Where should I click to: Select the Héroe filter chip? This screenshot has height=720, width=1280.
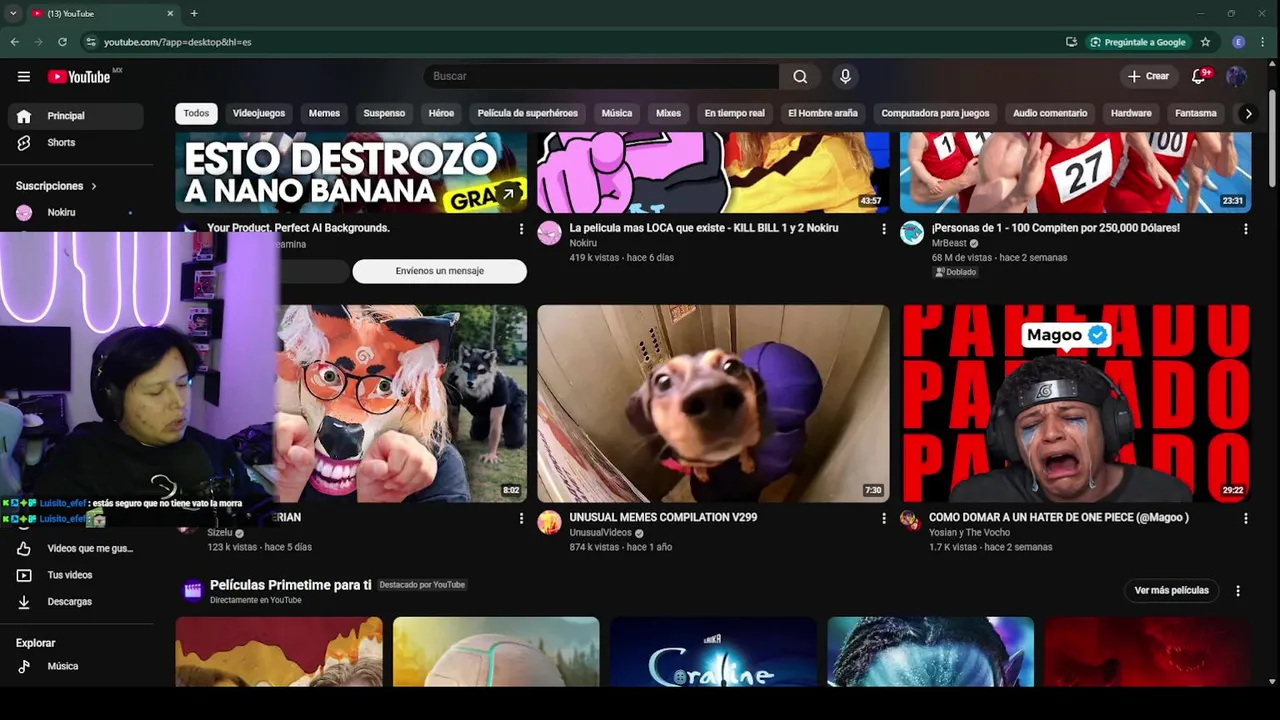click(441, 114)
